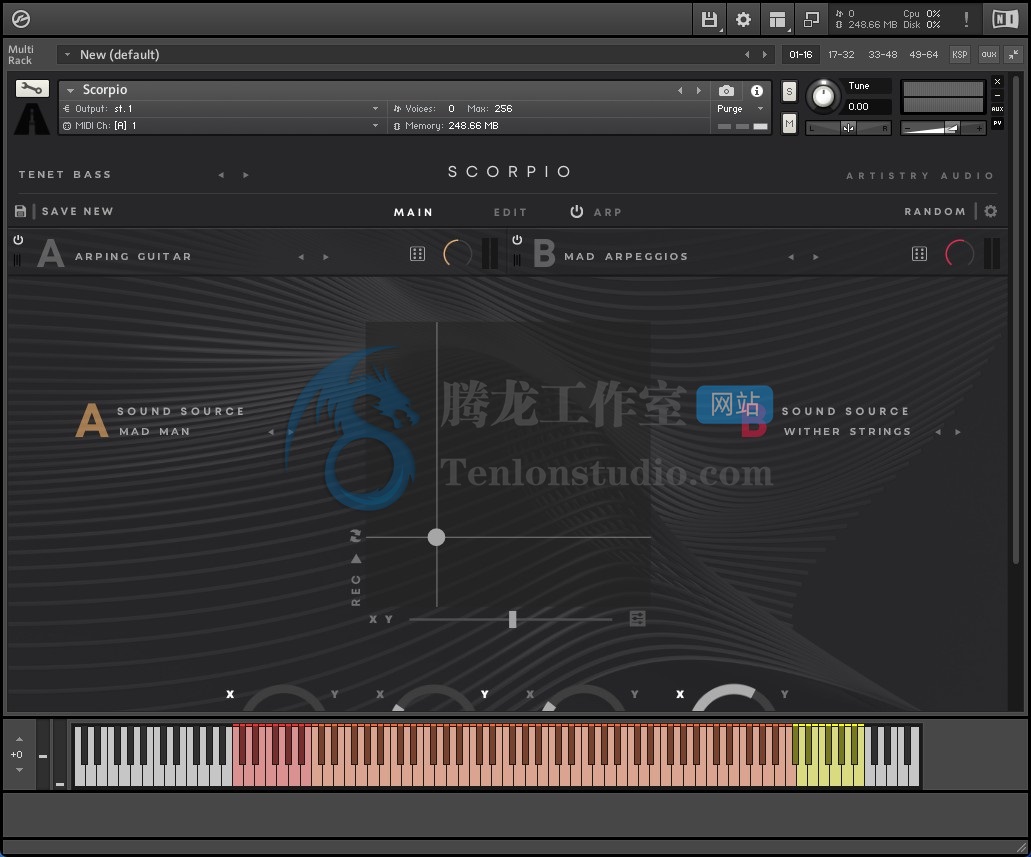Select next Arping Guitar preset
The width and height of the screenshot is (1031, 857).
[326, 257]
